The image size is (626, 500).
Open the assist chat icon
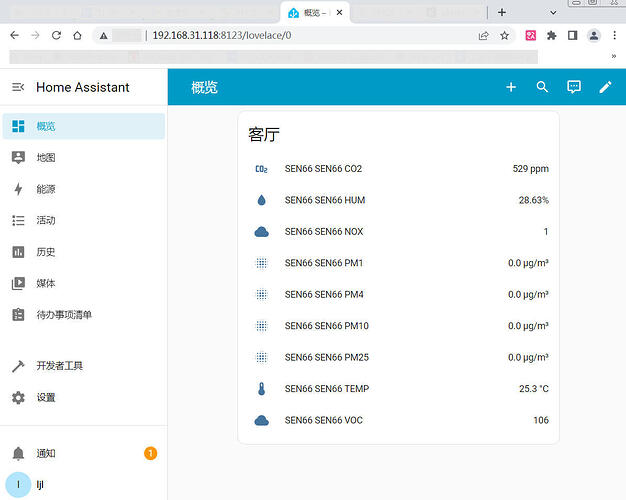tap(574, 87)
